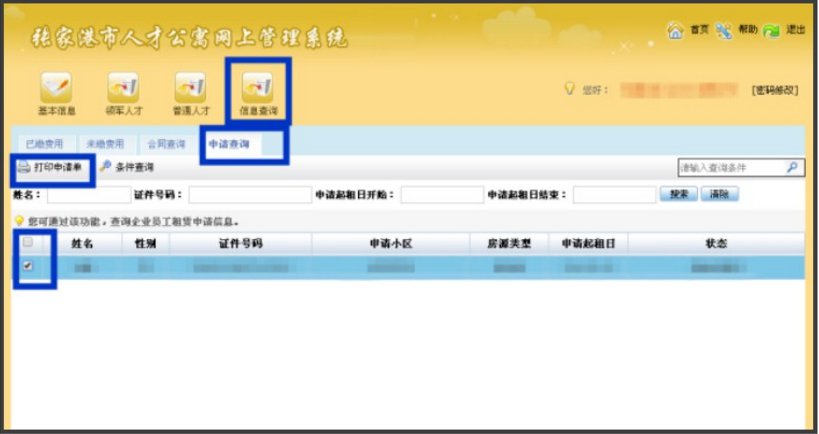Click the 申请起租日开始 date field
This screenshot has width=819, height=434.
441,195
